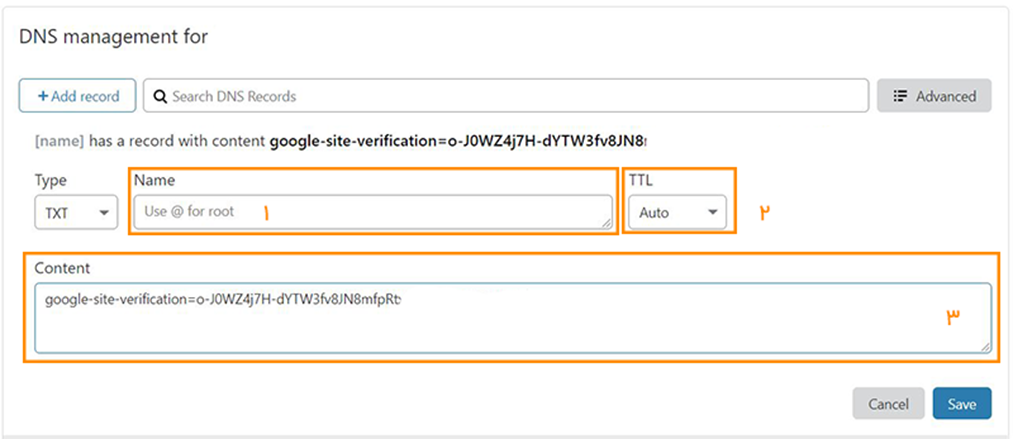Click into the Name input field
The width and height of the screenshot is (1013, 439).
(373, 212)
